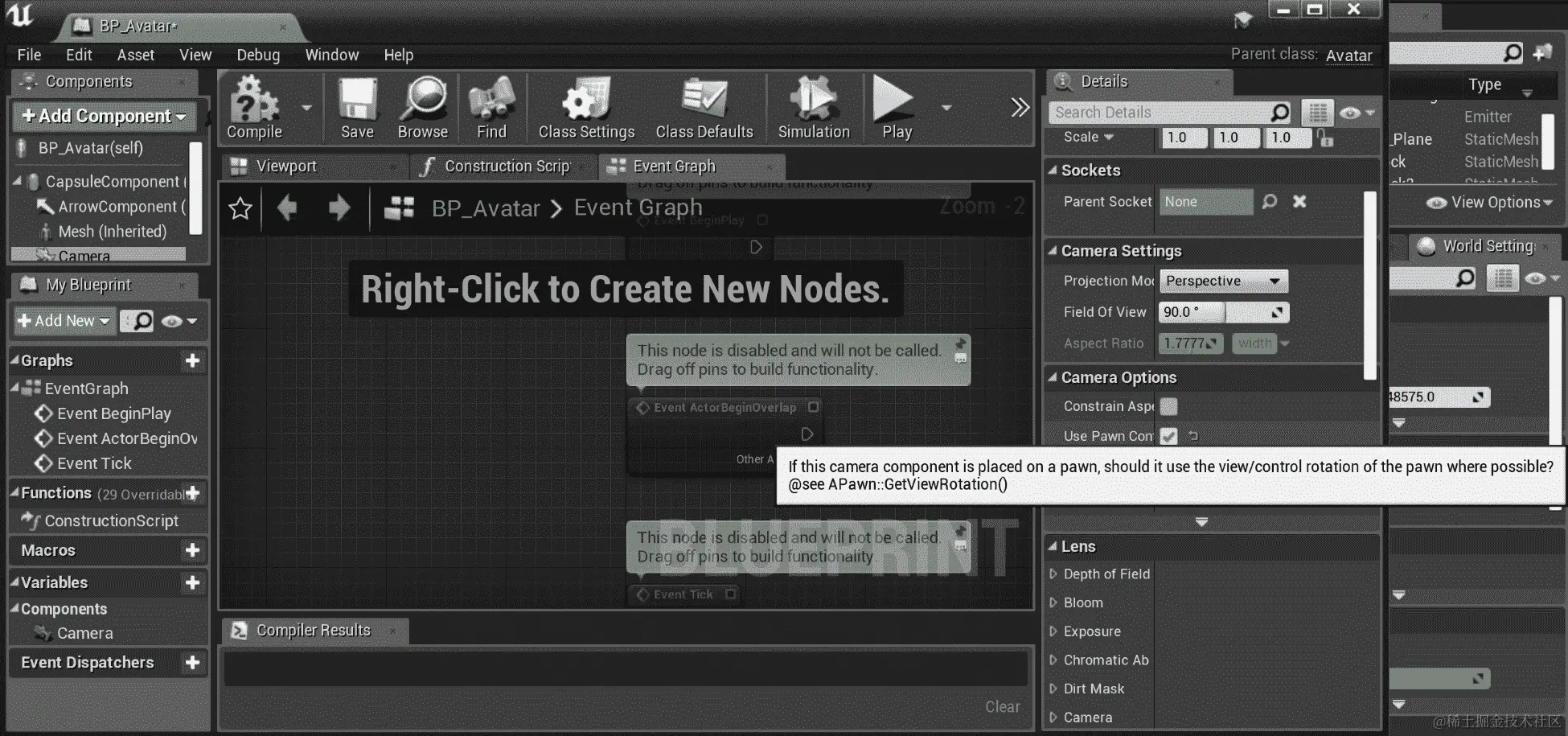Click the magnifier icon in Search Details box
1568x736 pixels.
click(1279, 113)
